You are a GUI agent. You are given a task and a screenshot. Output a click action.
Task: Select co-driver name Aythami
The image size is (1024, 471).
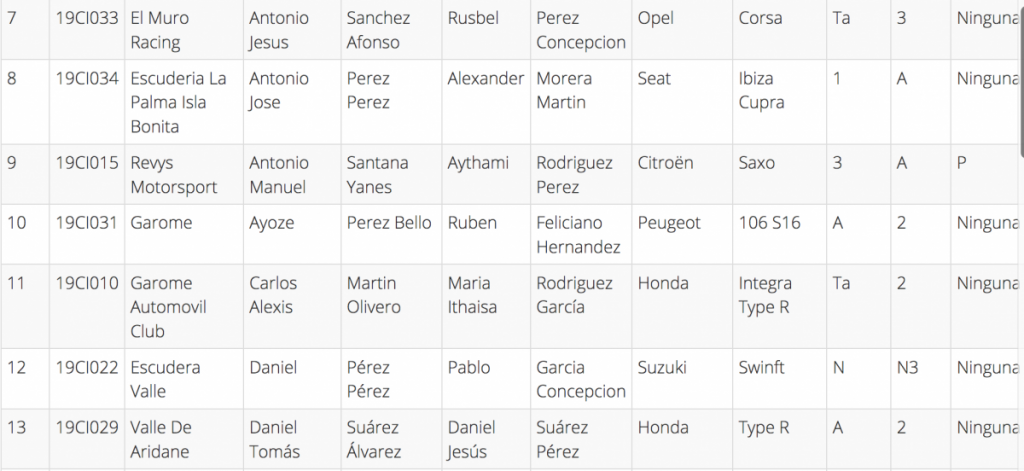click(x=479, y=163)
